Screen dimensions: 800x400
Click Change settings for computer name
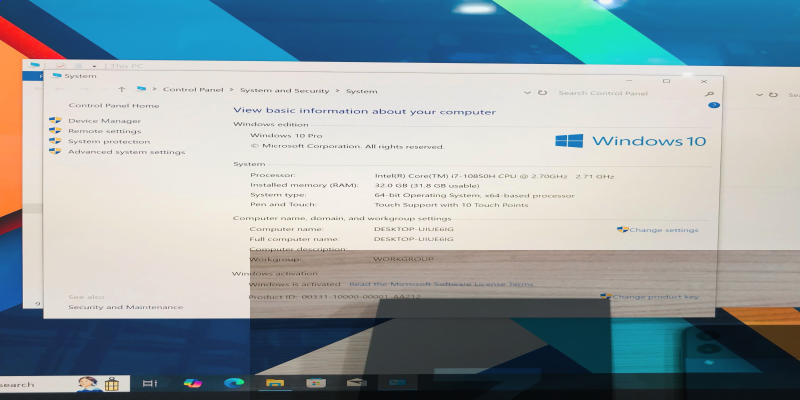(x=664, y=230)
